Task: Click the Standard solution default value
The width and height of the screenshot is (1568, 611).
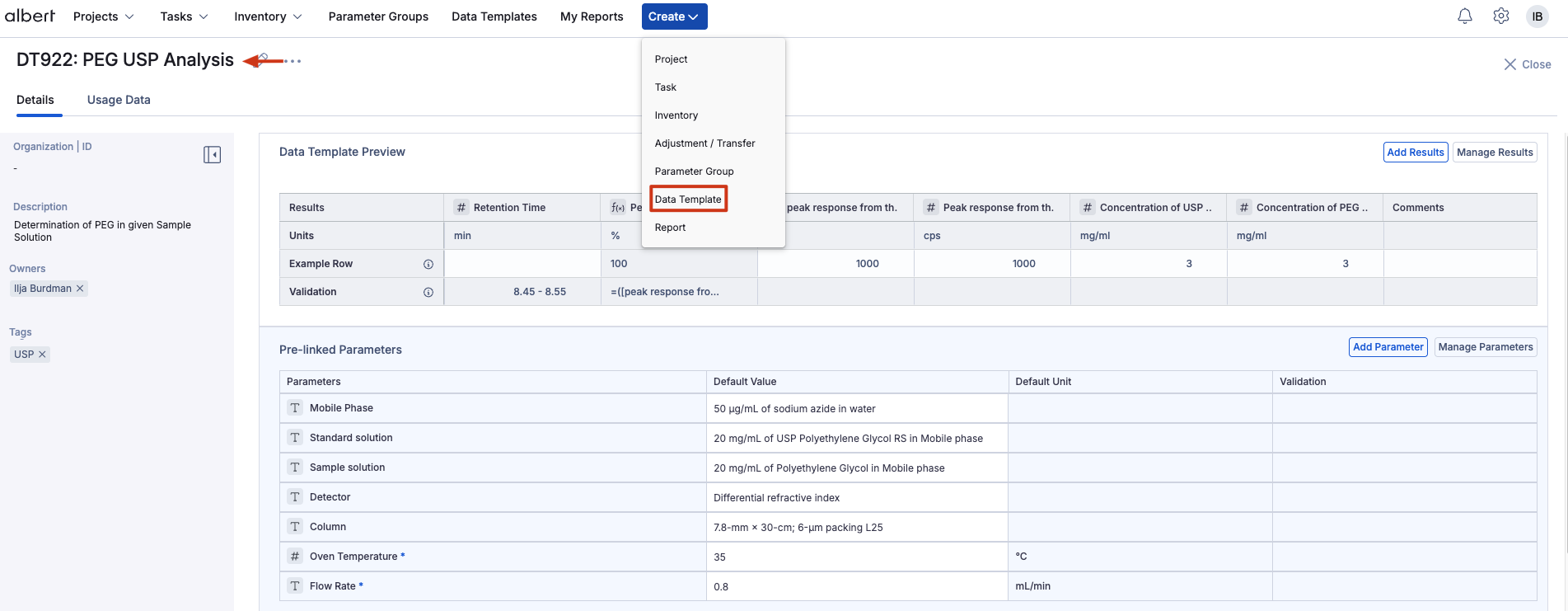Action: 857,439
